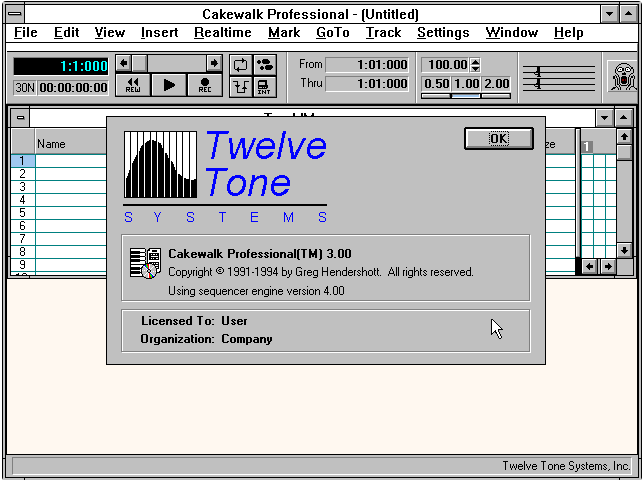Viewport: 643px width, 480px height.
Task: Click measure 1 marker in measure pane
Action: click(587, 147)
